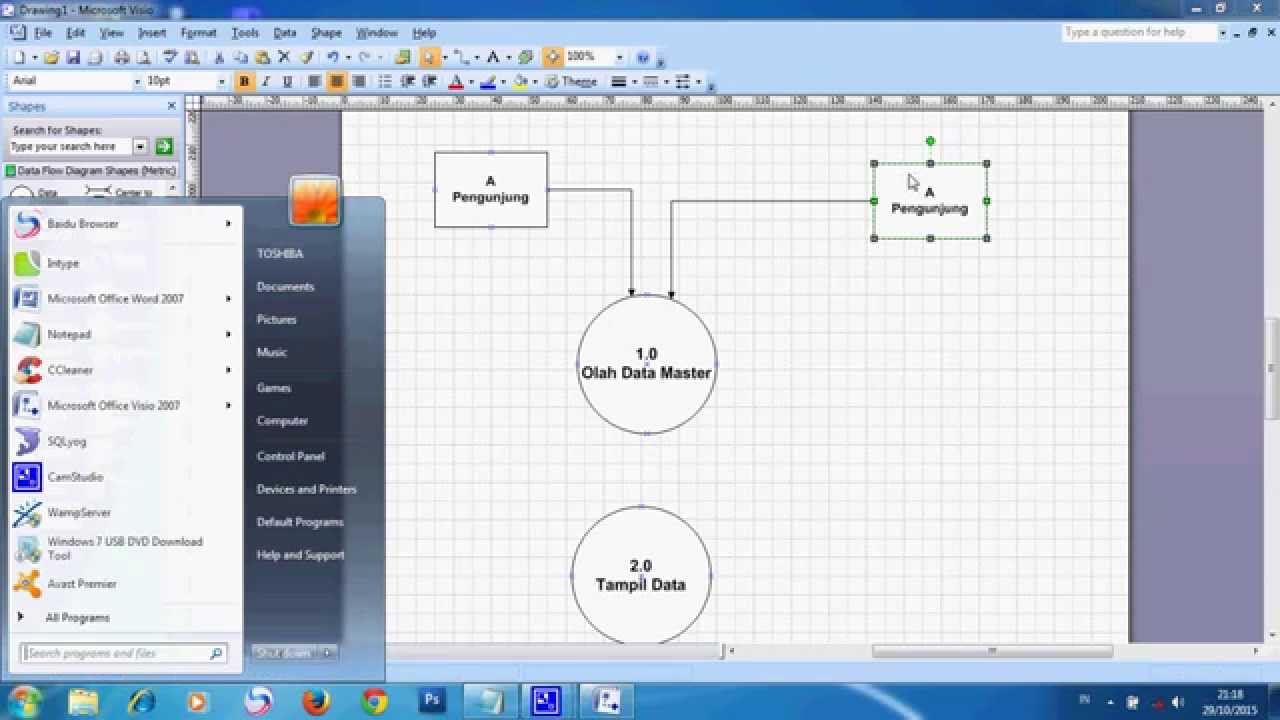
Task: Click the Visio Help question mark icon
Action: (643, 57)
